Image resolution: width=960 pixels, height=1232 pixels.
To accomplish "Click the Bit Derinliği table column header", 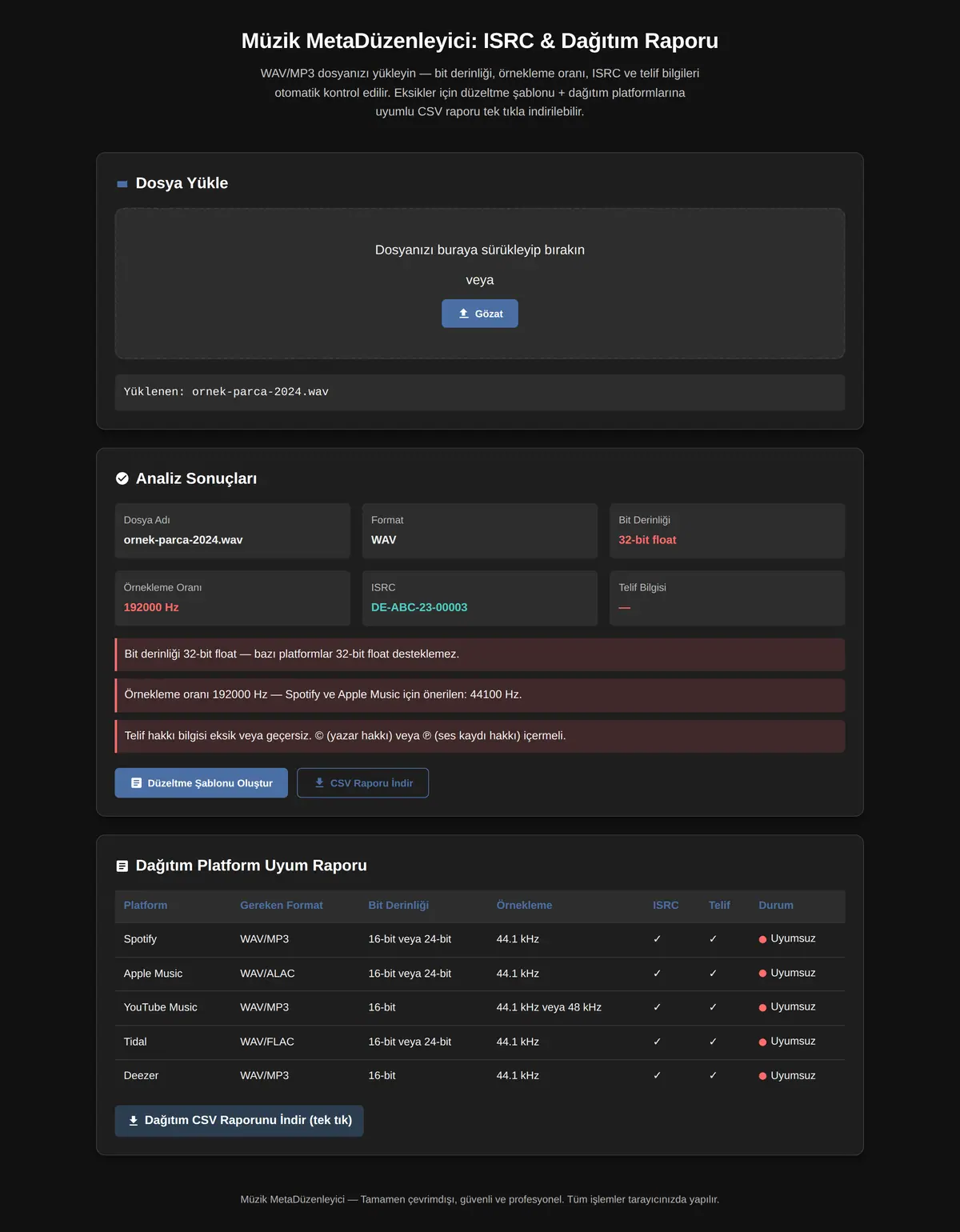I will 398,906.
